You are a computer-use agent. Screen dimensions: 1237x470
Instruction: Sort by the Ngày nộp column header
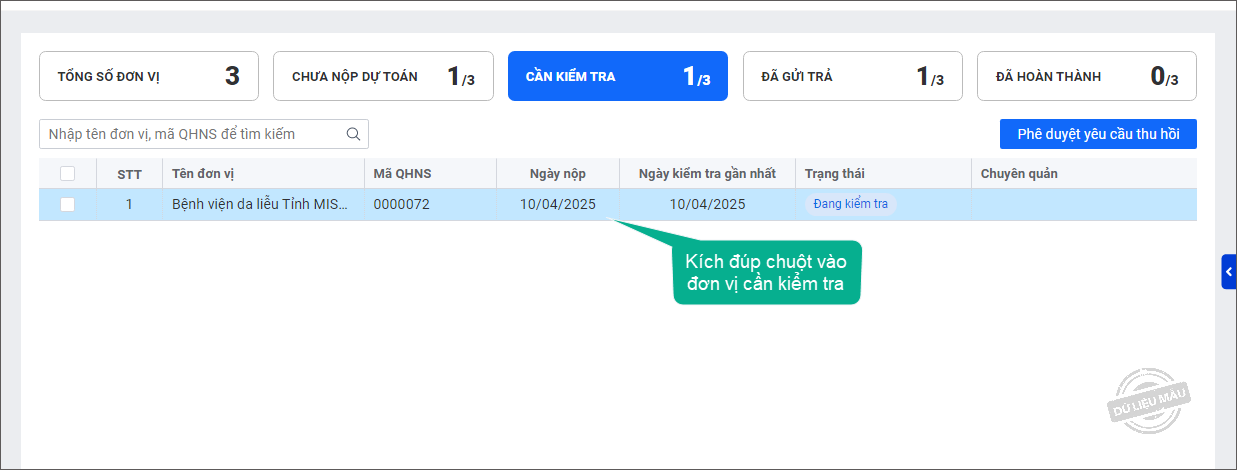(557, 174)
